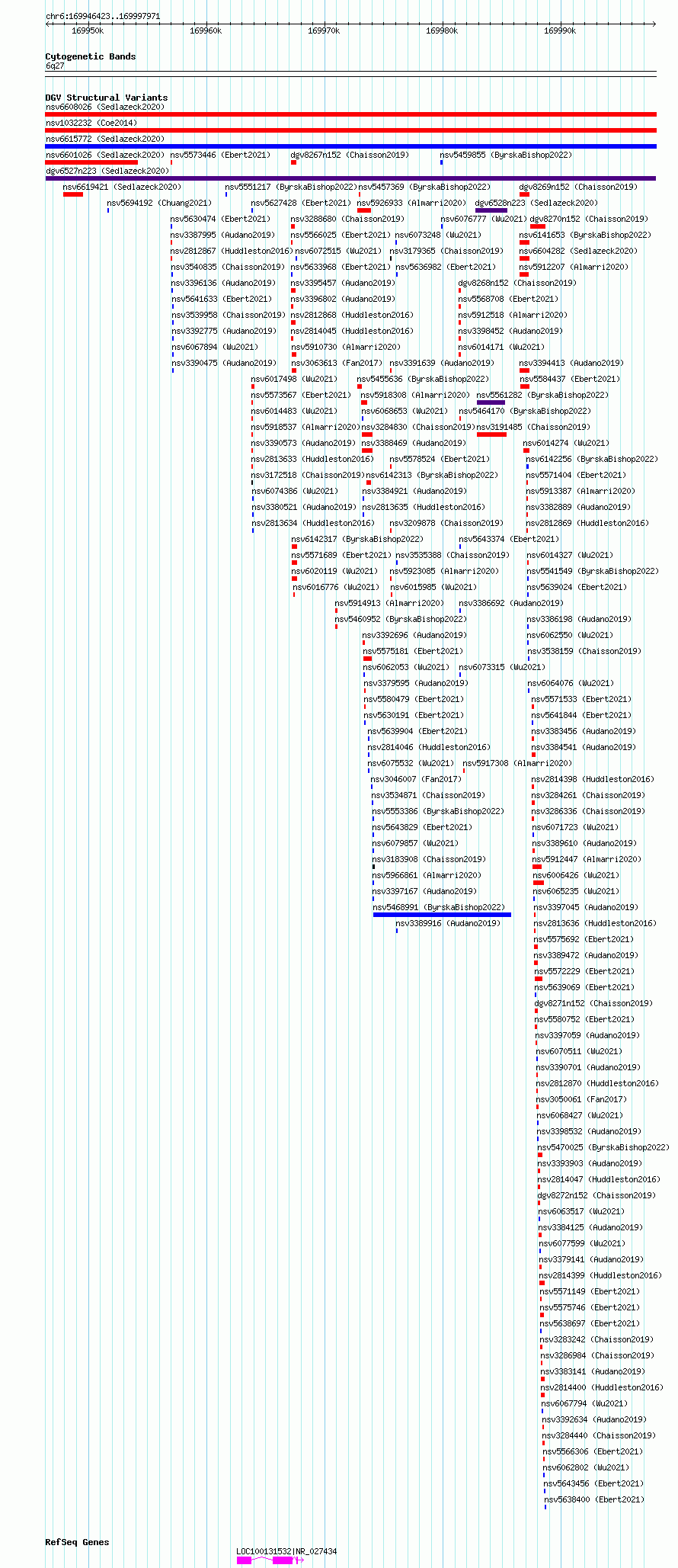Click the nsv6615772 (Sedlazeck2020) label
The width and height of the screenshot is (678, 1568).
pyautogui.click(x=105, y=139)
